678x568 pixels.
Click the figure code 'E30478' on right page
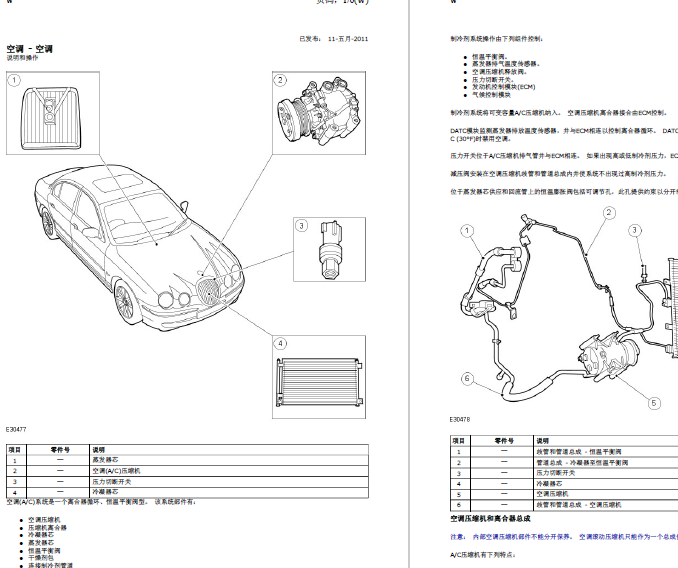pos(460,419)
